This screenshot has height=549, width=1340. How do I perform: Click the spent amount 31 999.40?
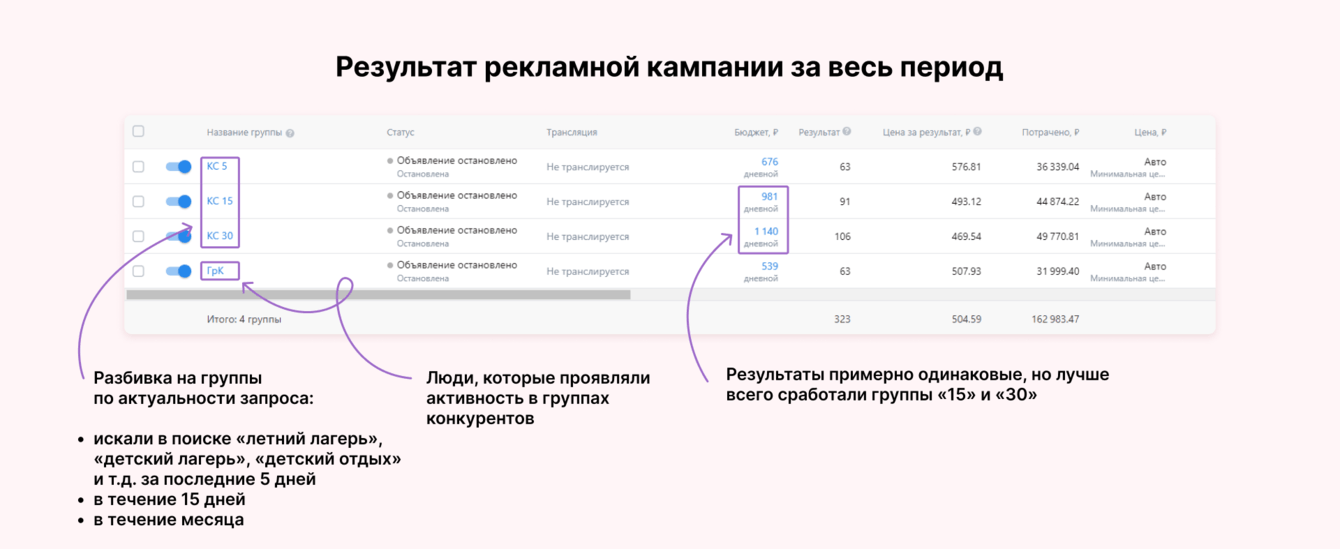(x=1058, y=271)
